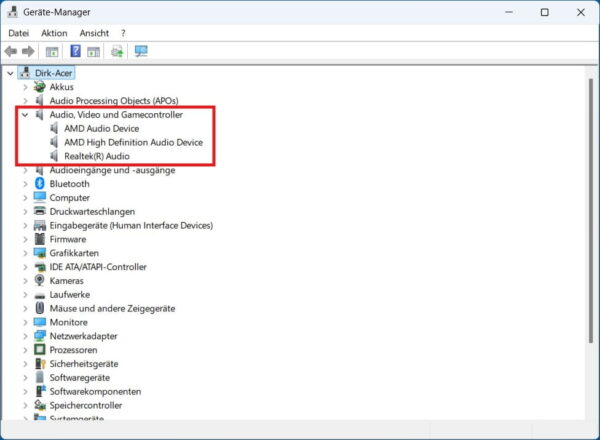Click the Firmware category icon
The height and width of the screenshot is (440, 600).
coord(39,239)
